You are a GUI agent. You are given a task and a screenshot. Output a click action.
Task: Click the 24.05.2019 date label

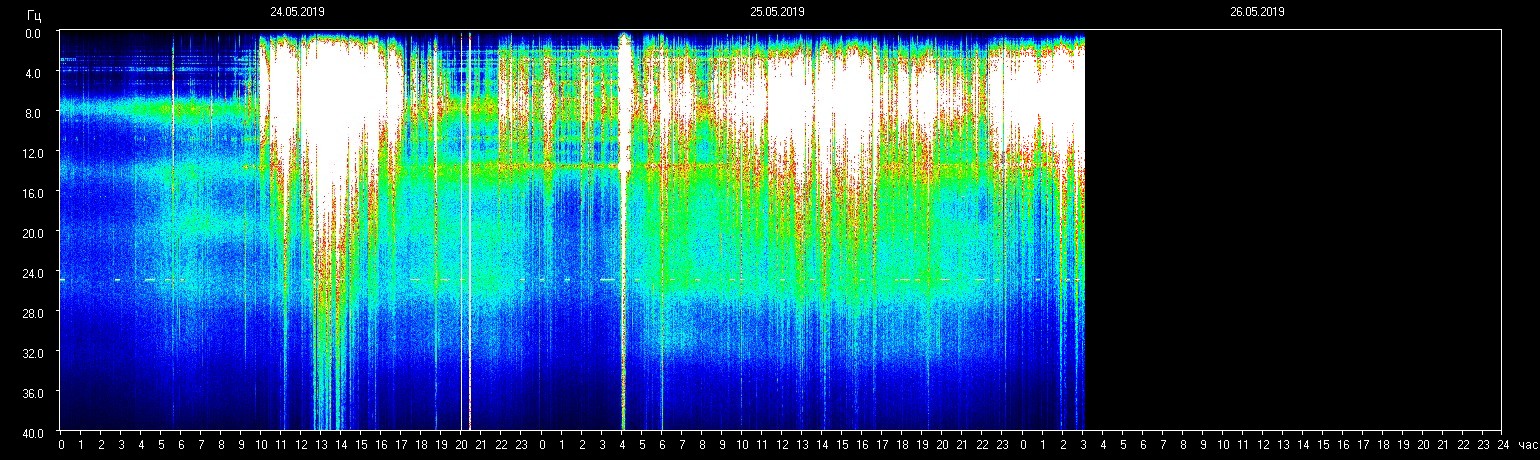click(x=297, y=12)
